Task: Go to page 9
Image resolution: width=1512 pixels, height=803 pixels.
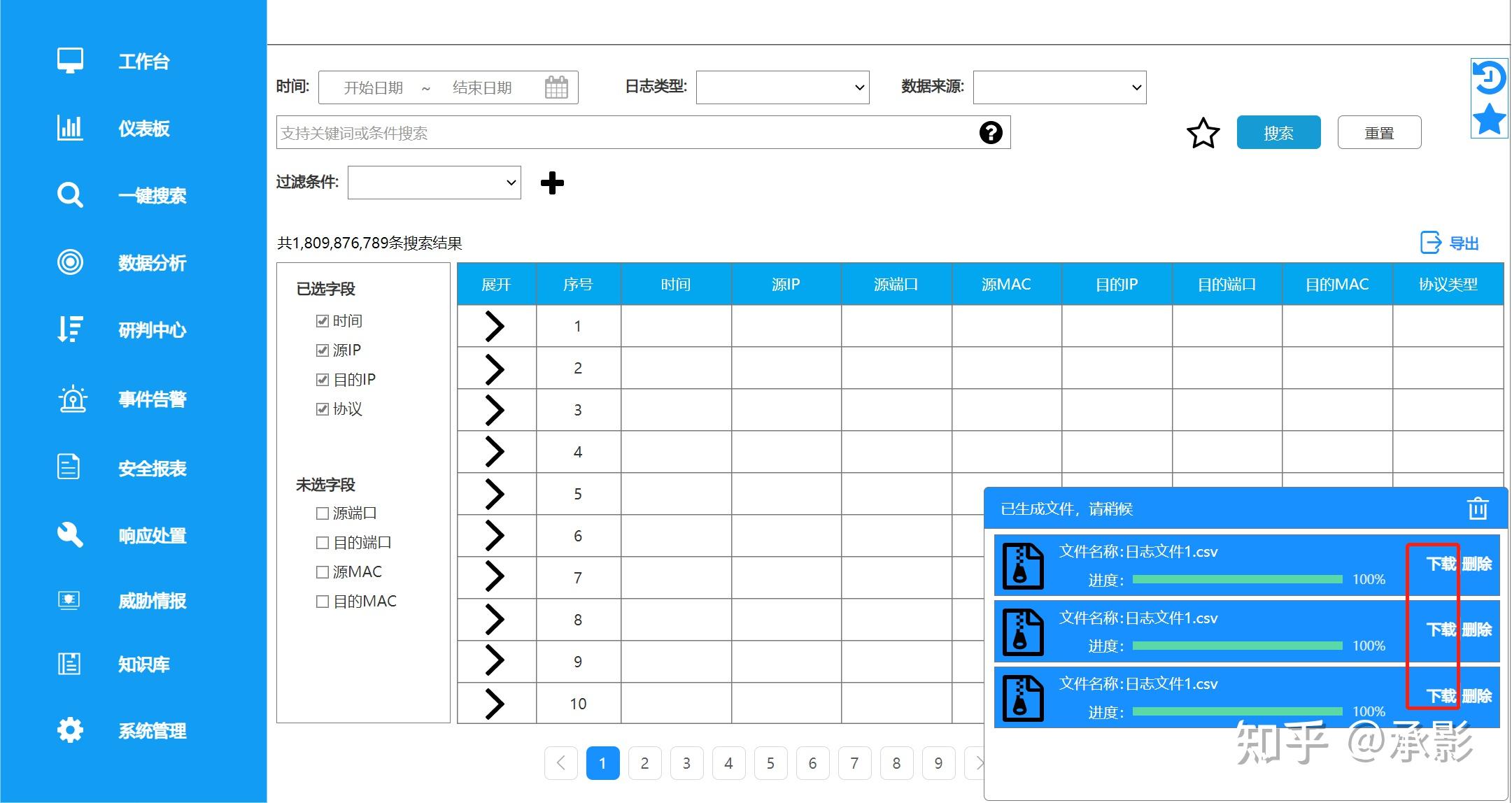Action: pos(938,763)
